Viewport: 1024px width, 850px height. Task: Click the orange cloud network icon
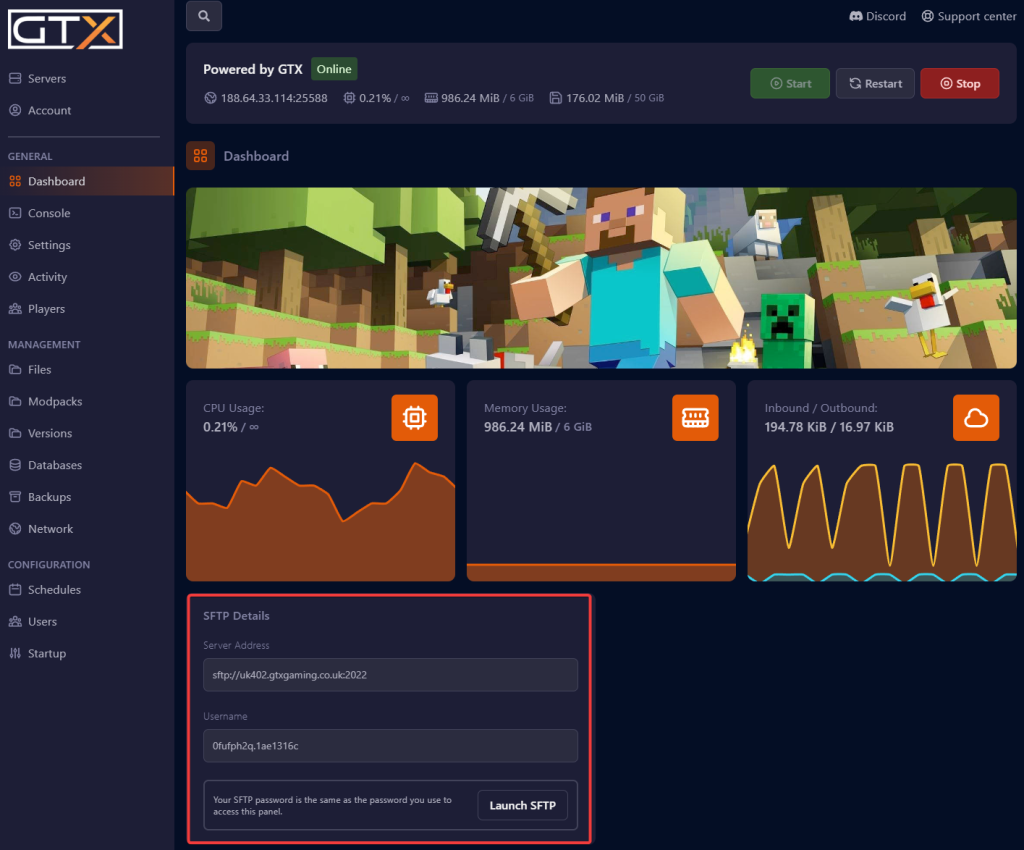click(976, 418)
